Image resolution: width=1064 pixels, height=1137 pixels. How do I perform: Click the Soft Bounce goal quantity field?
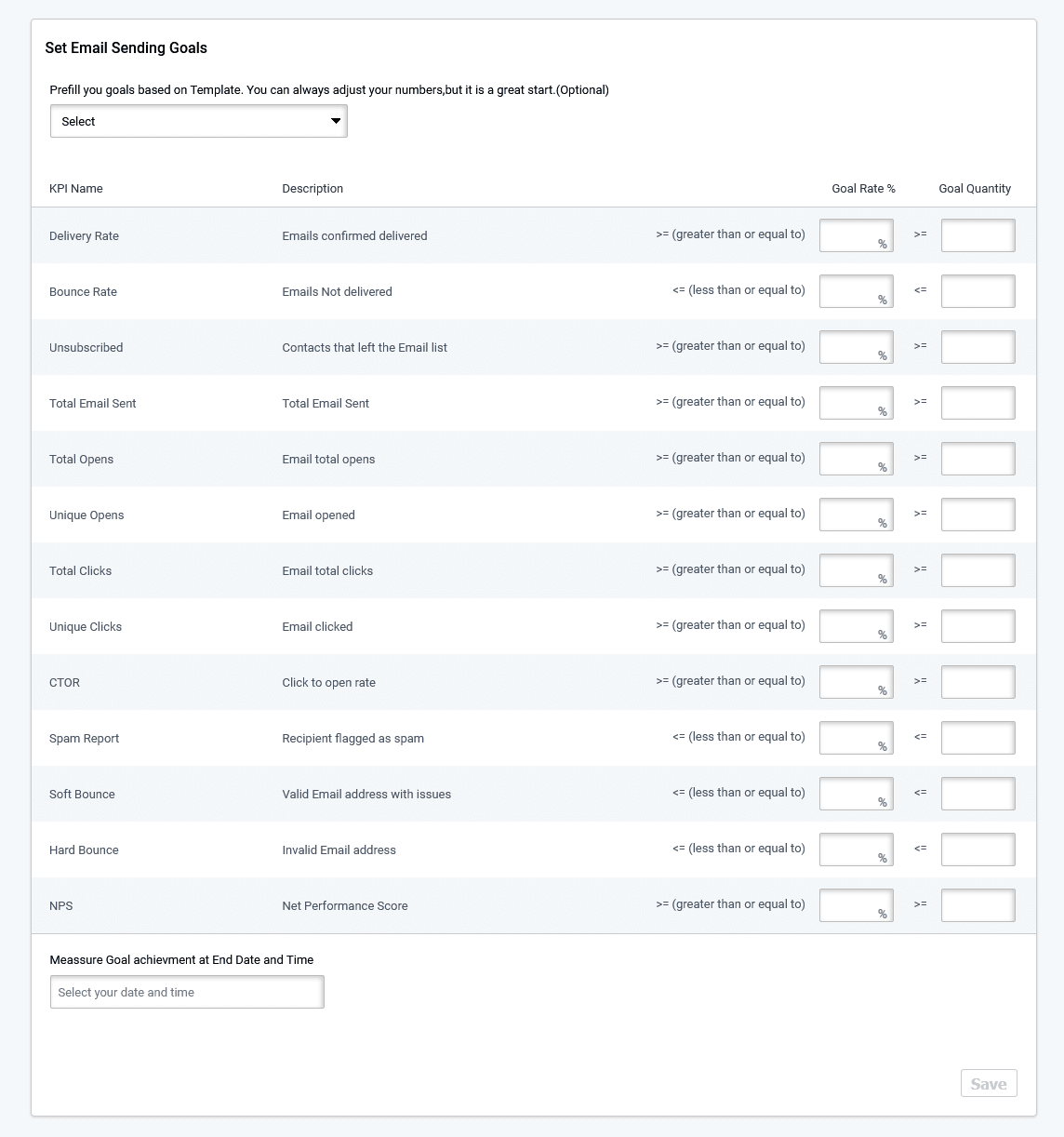978,793
